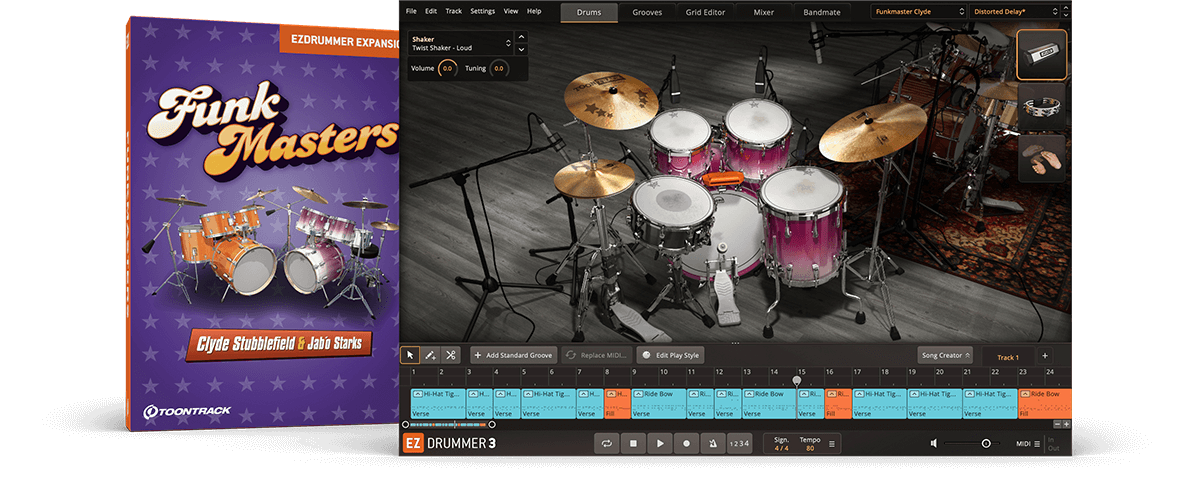1200x488 pixels.
Task: Toggle the metronome click
Action: tap(712, 443)
